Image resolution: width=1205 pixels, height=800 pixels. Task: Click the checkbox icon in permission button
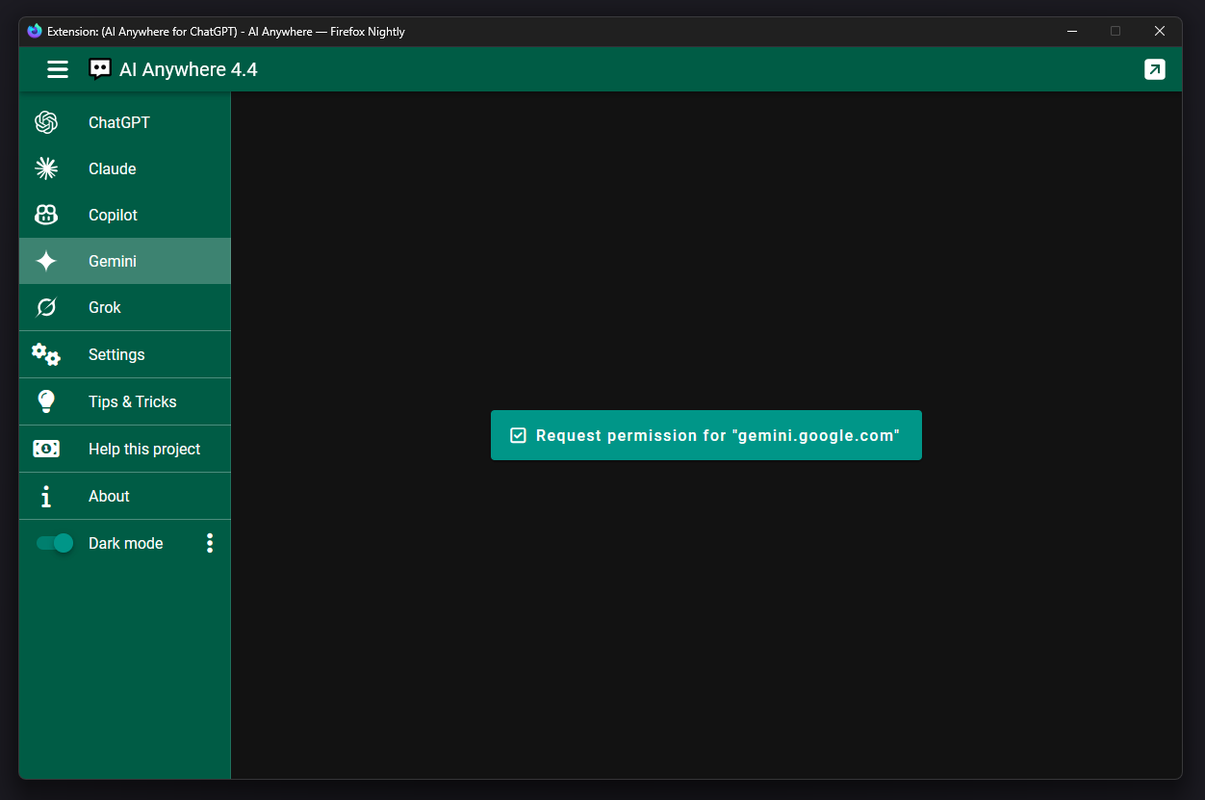click(518, 435)
